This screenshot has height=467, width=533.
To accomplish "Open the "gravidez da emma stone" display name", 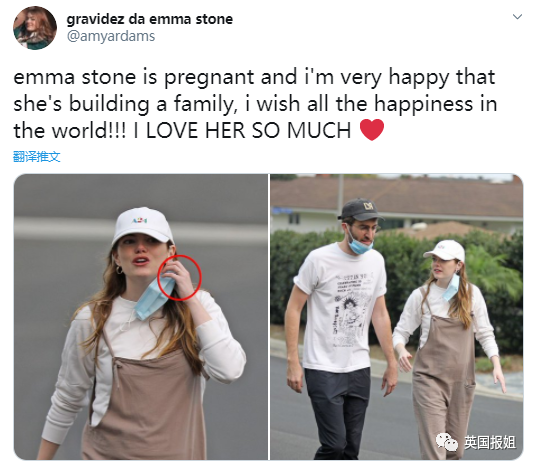I will click(x=150, y=19).
